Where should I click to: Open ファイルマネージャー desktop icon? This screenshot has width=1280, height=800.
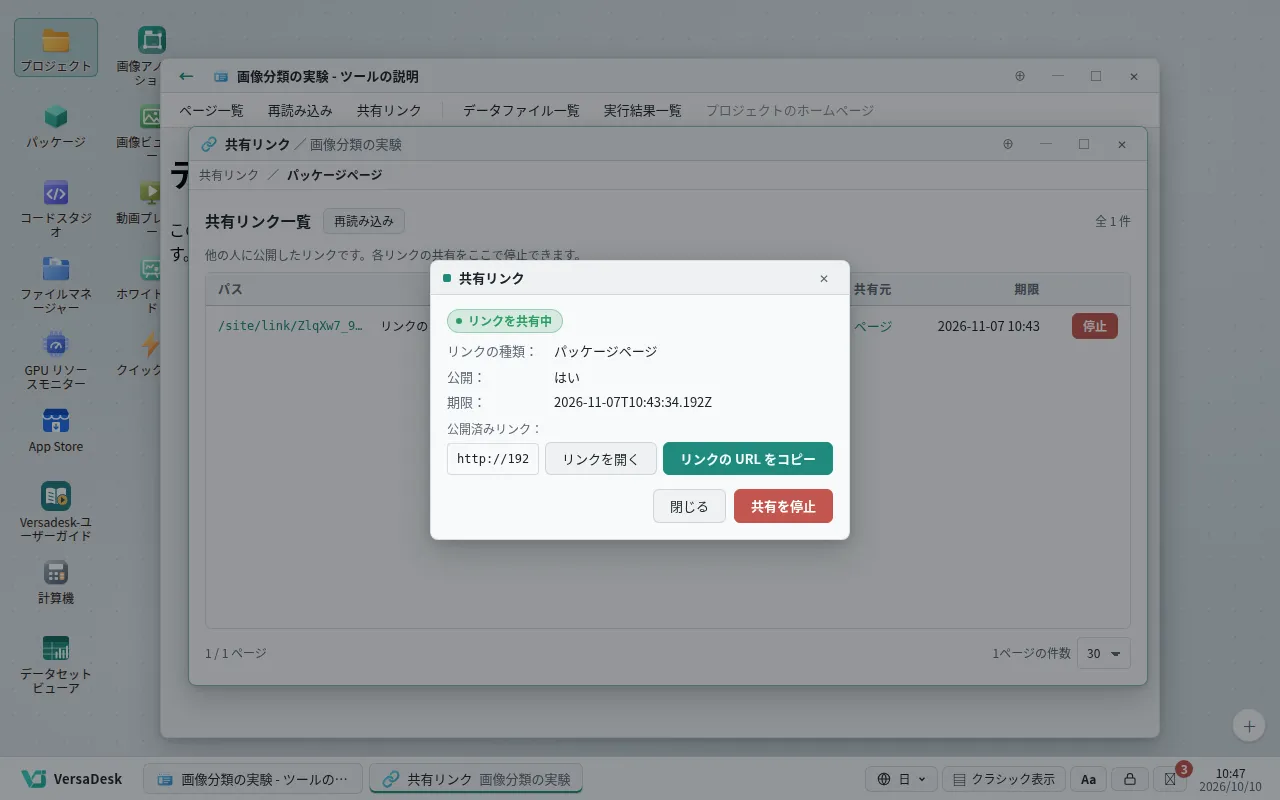point(56,285)
